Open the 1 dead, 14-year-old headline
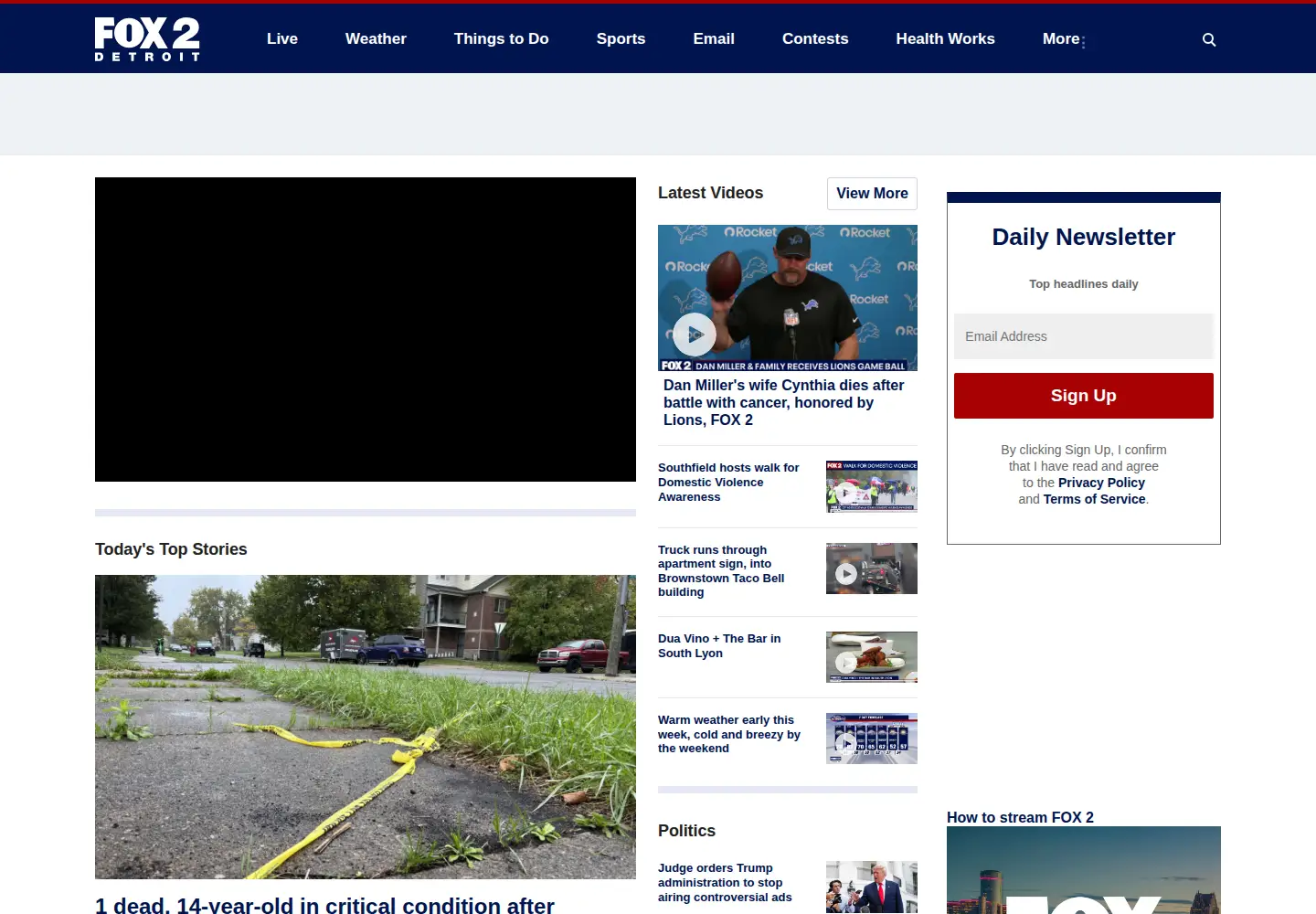 [x=324, y=905]
